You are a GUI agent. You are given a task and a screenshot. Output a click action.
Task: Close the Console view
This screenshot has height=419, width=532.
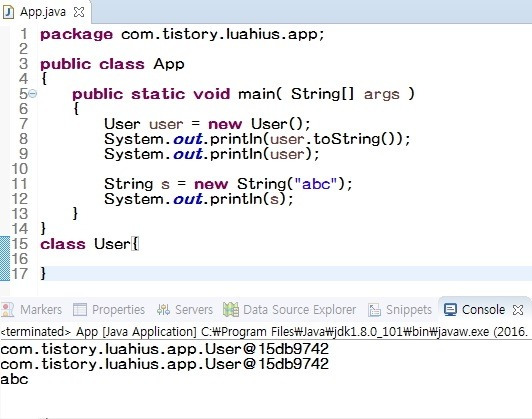(x=518, y=310)
